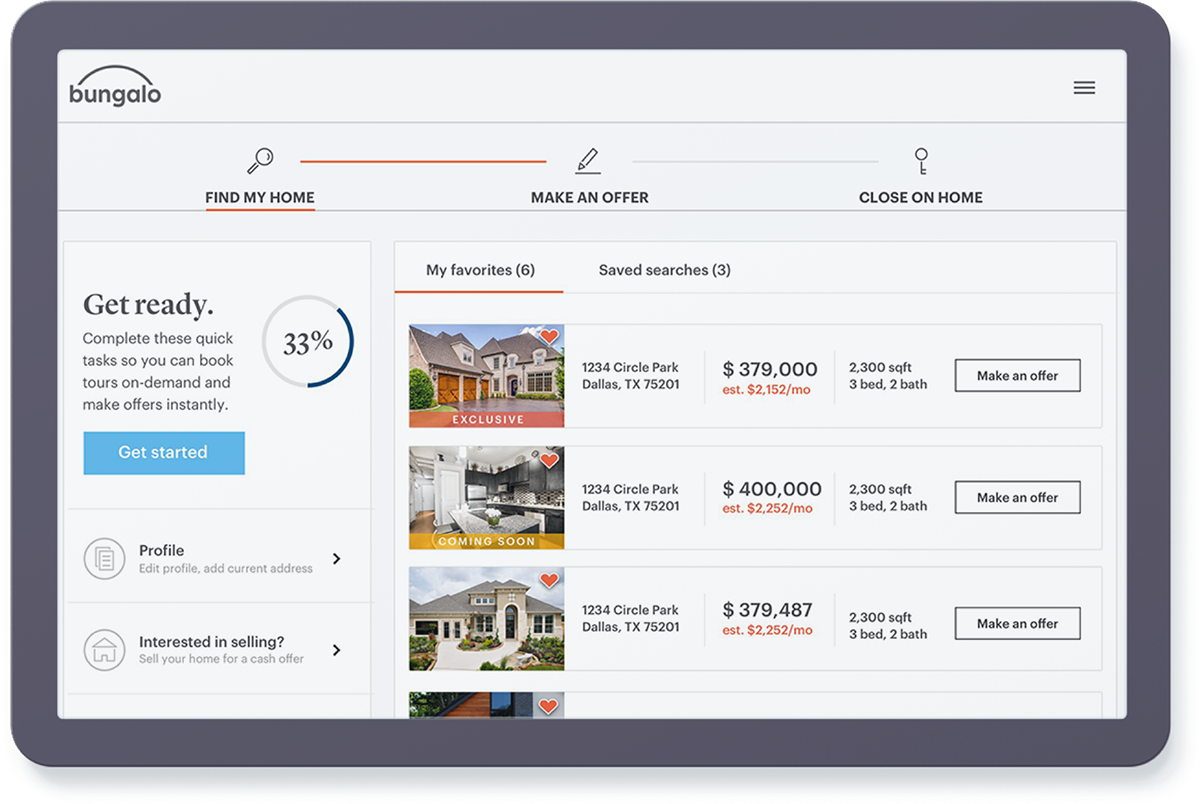The image size is (1200, 804).
Task: Make an offer on the $379,000 home
Action: 1017,376
